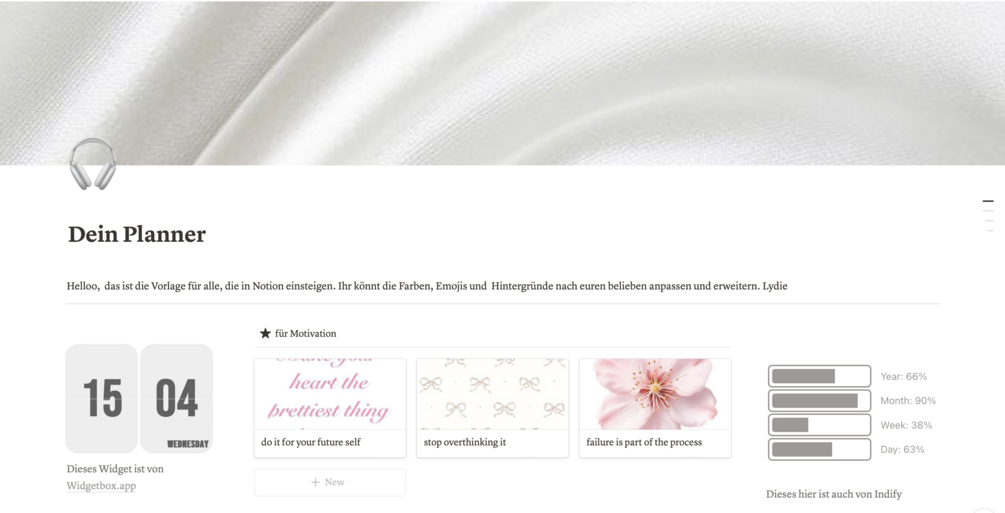This screenshot has width=1005, height=513.
Task: Click the Day progress bar
Action: click(819, 450)
